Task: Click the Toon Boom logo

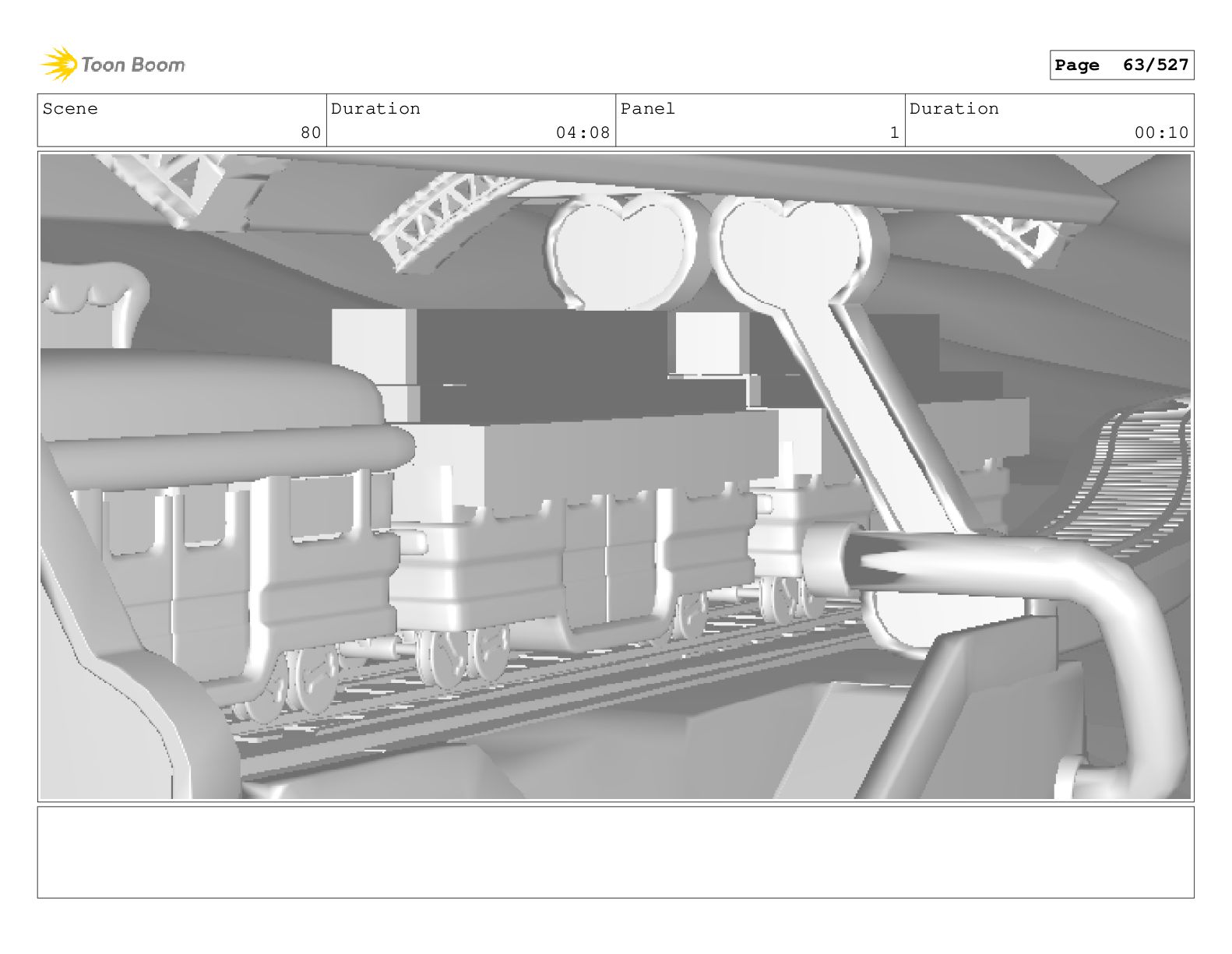Action: [x=113, y=65]
